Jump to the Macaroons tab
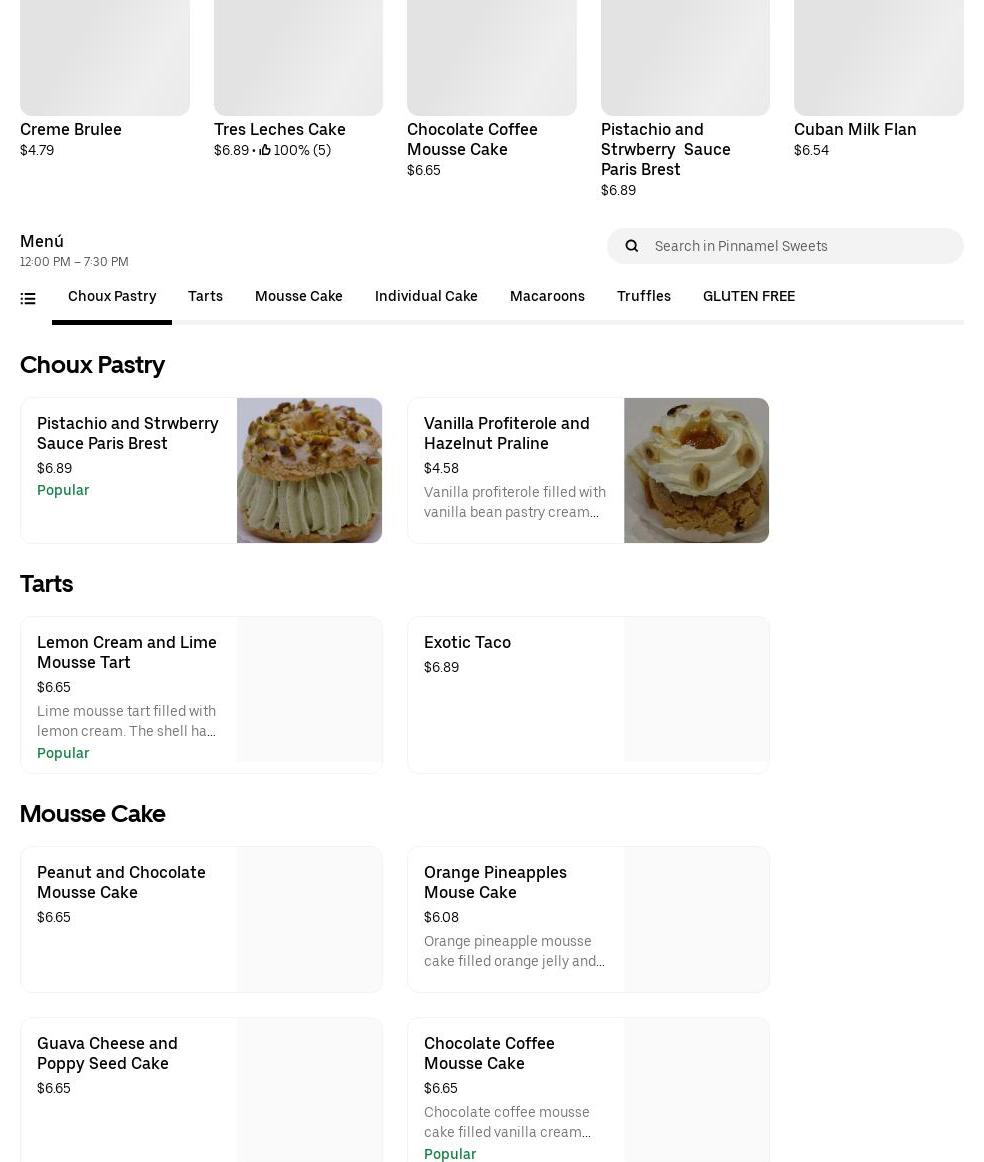This screenshot has width=984, height=1162. pyautogui.click(x=547, y=296)
